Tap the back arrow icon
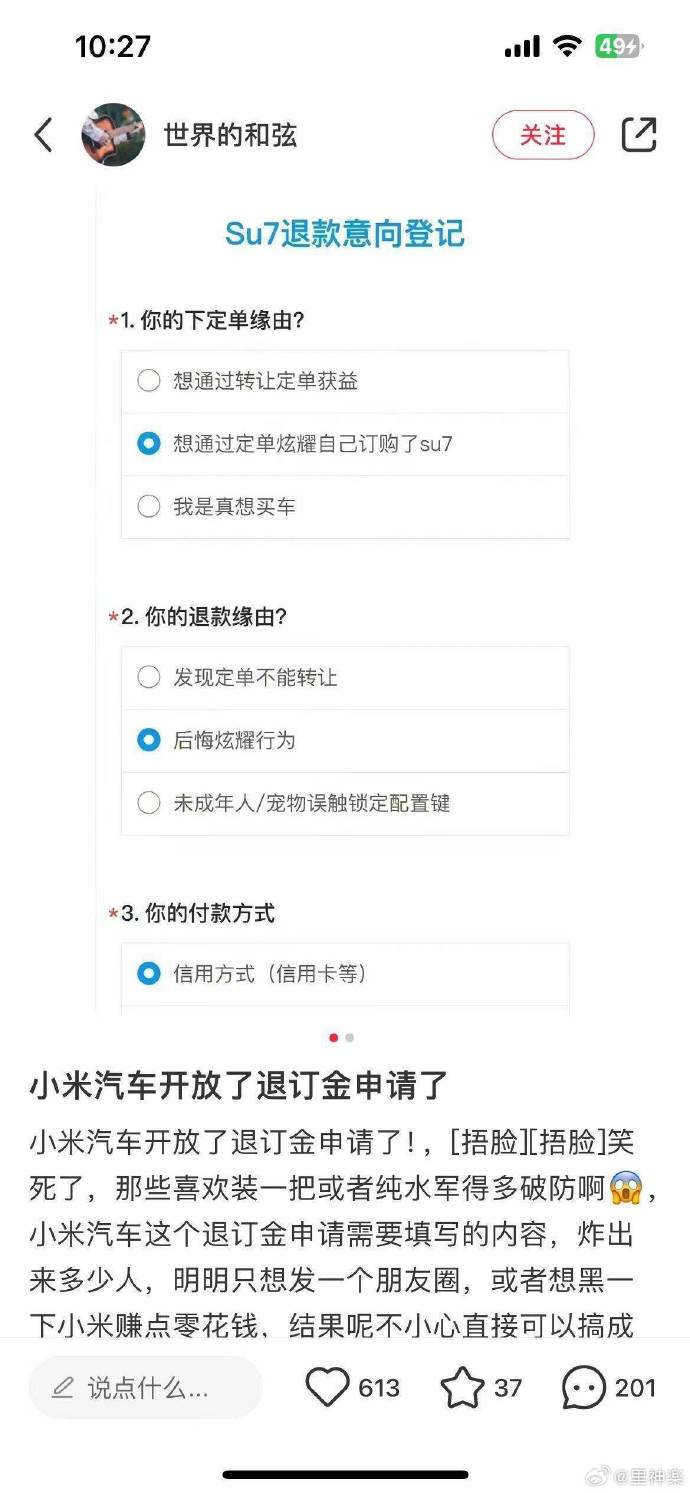The width and height of the screenshot is (690, 1493). click(43, 135)
